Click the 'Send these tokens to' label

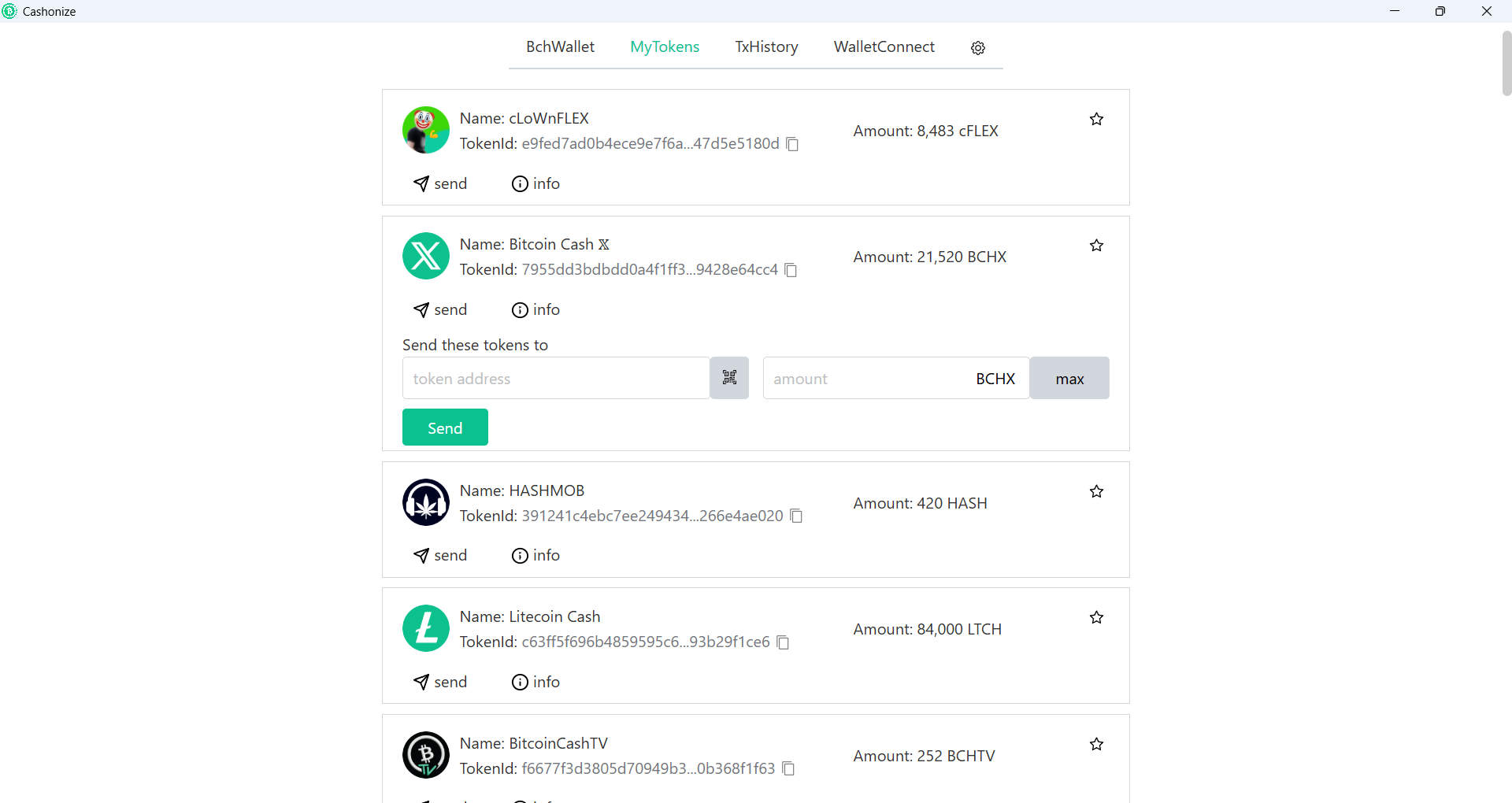pyautogui.click(x=475, y=345)
